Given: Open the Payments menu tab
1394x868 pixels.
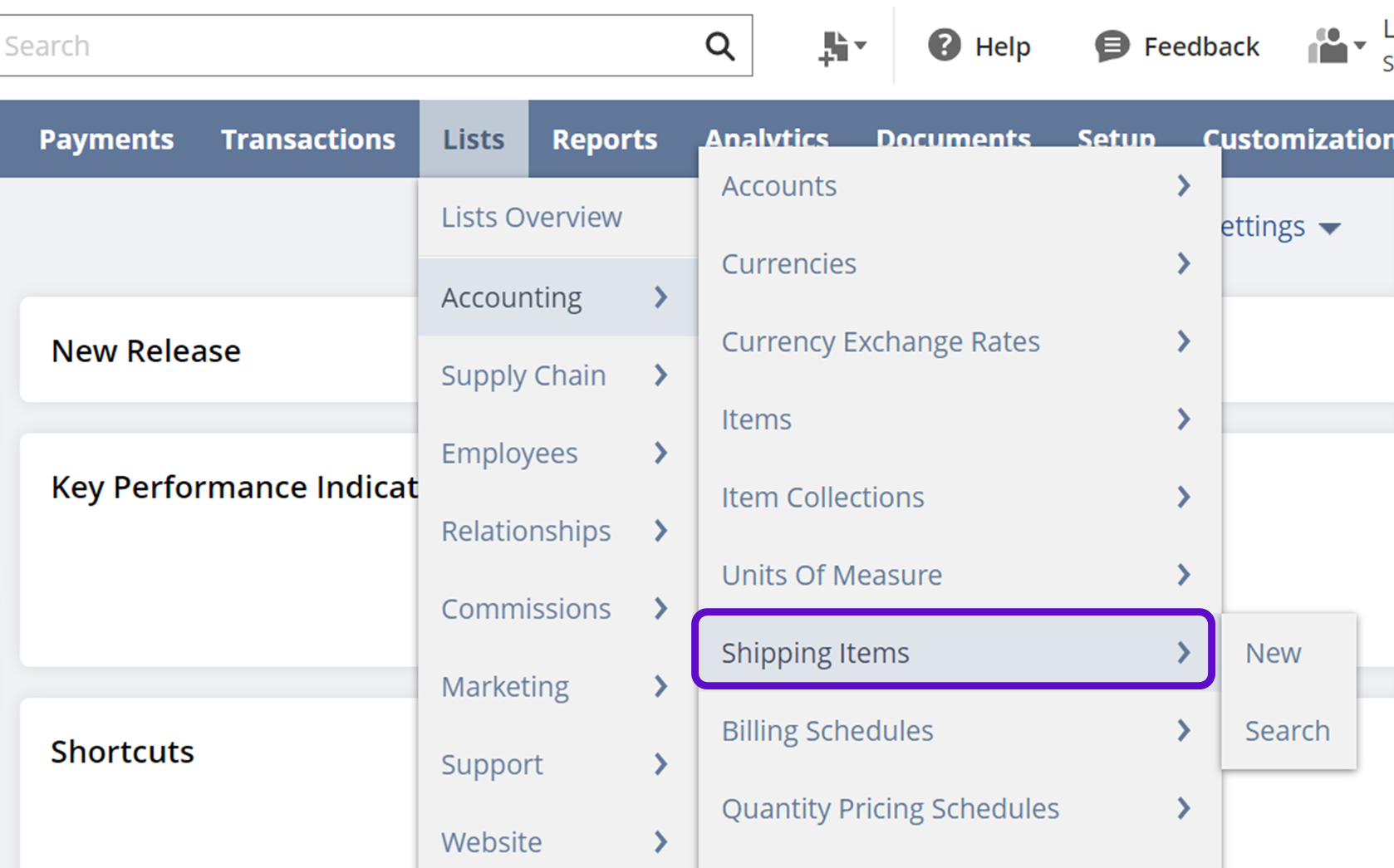Looking at the screenshot, I should point(106,140).
